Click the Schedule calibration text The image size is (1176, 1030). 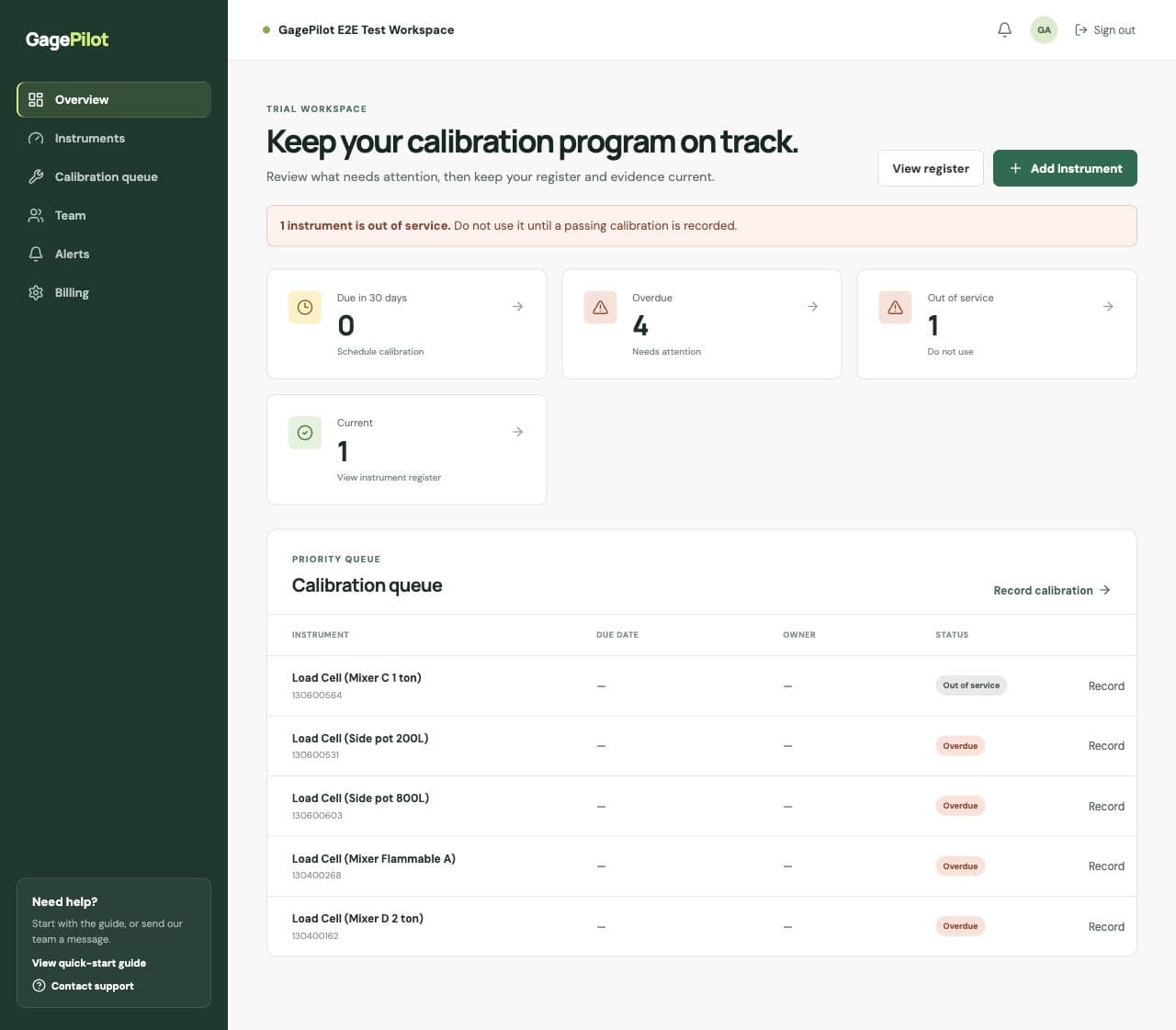coord(380,351)
